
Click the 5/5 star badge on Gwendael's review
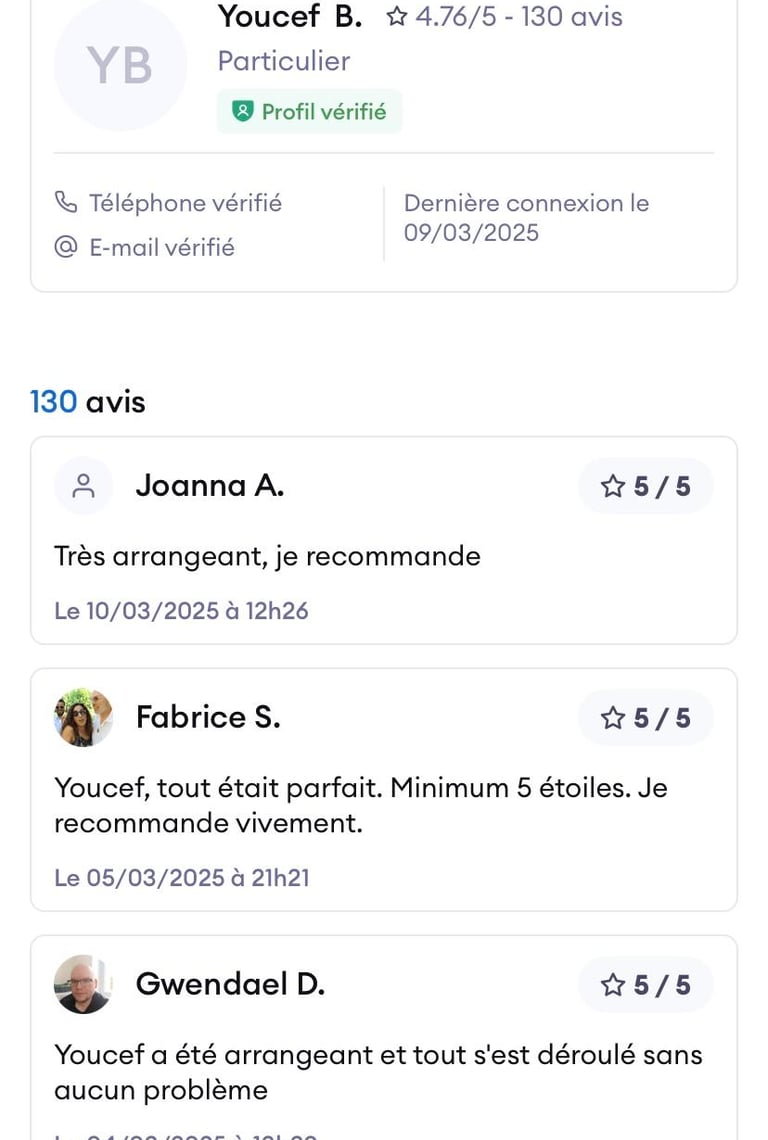pos(645,984)
